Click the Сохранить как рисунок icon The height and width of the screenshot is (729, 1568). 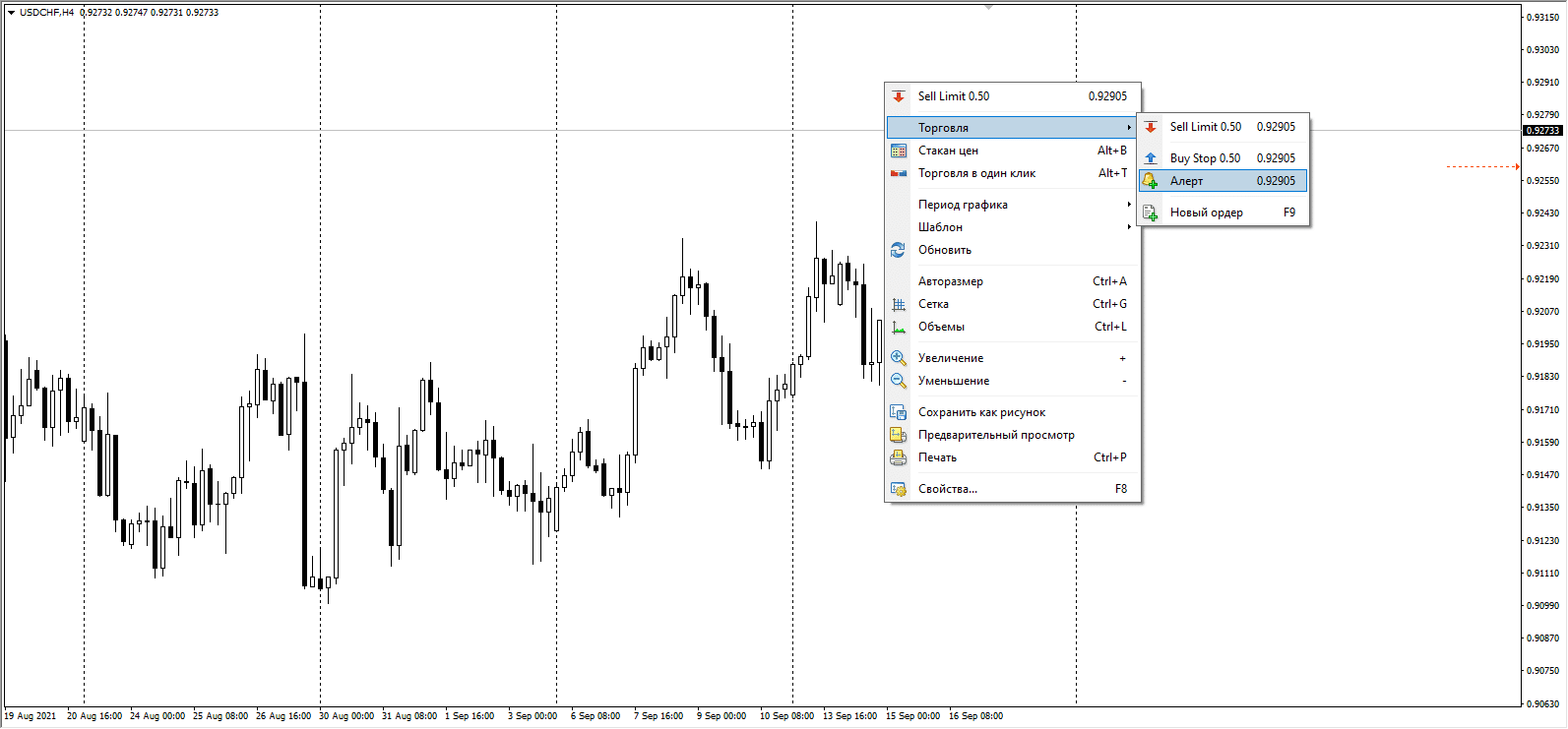point(899,412)
